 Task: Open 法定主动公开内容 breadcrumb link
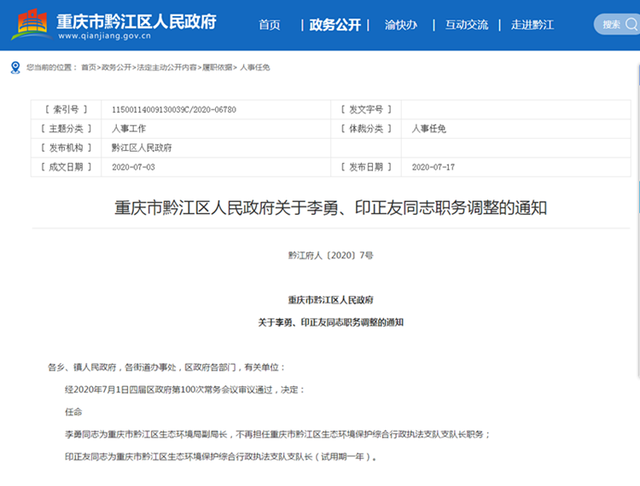[166, 67]
